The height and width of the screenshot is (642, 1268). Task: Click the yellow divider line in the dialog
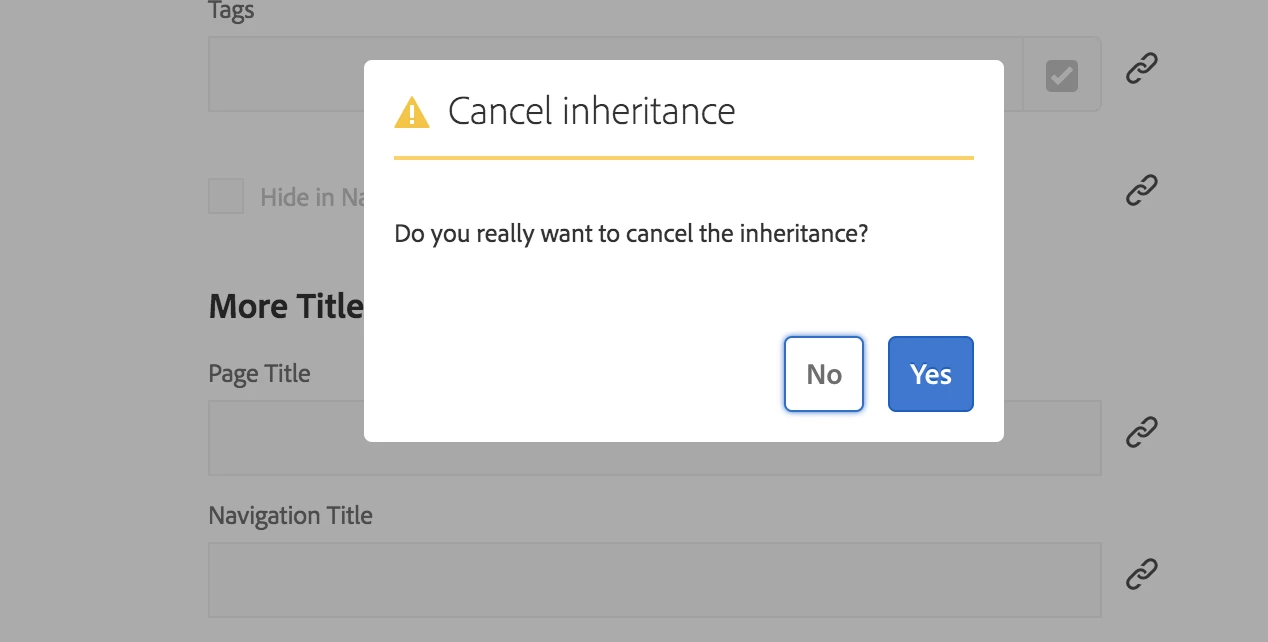click(x=683, y=158)
